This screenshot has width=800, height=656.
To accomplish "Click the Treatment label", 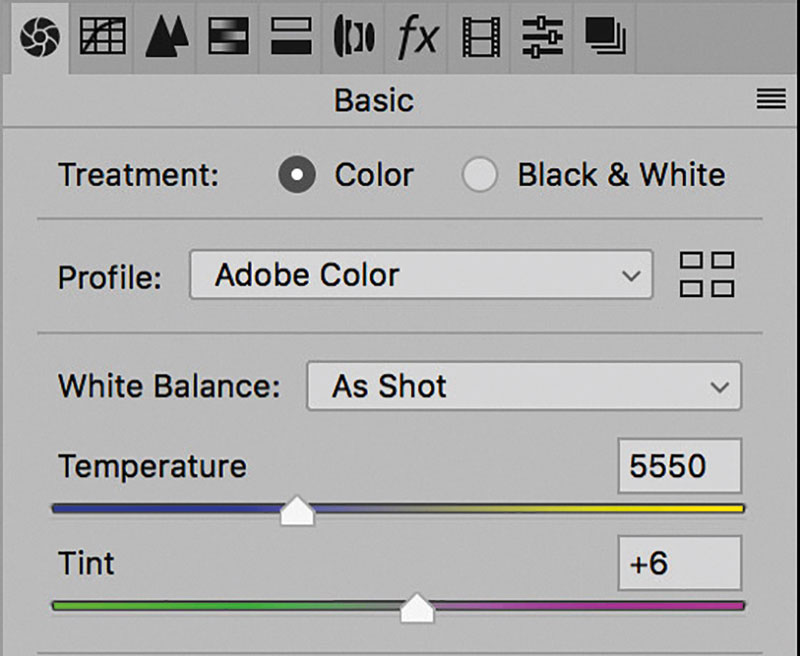I will tap(138, 174).
